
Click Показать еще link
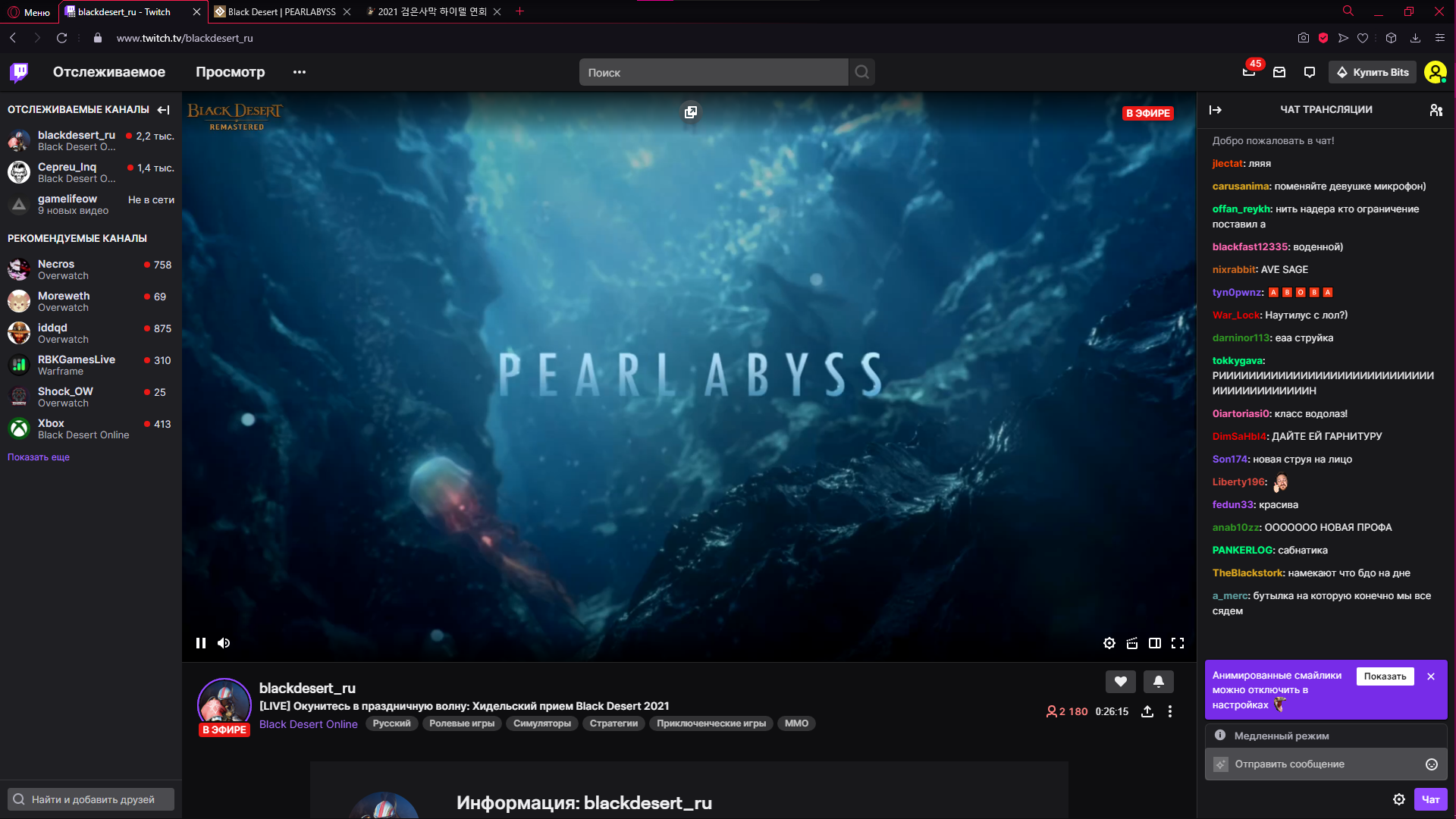click(x=39, y=457)
